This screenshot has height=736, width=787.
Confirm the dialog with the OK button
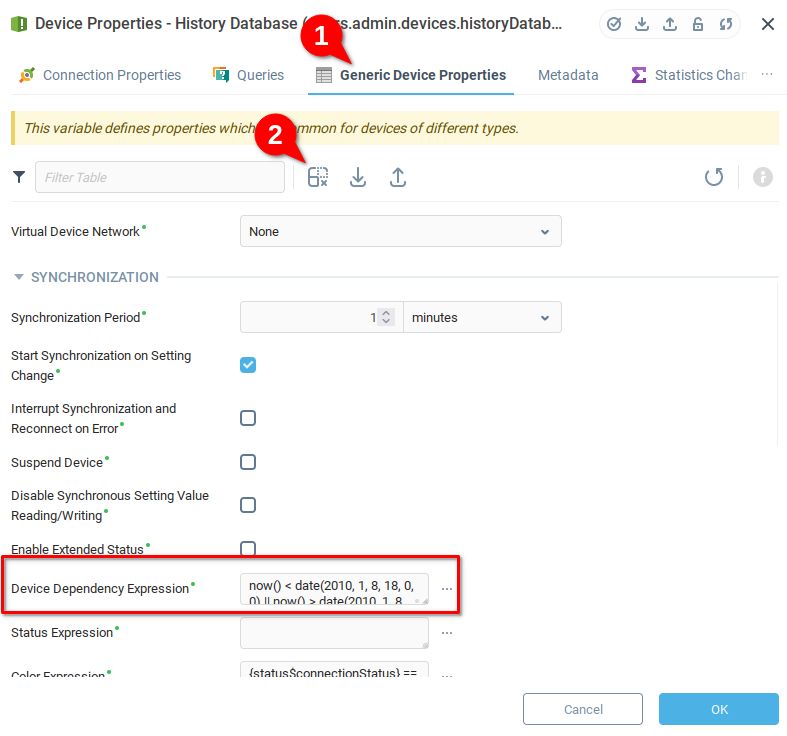tap(718, 709)
